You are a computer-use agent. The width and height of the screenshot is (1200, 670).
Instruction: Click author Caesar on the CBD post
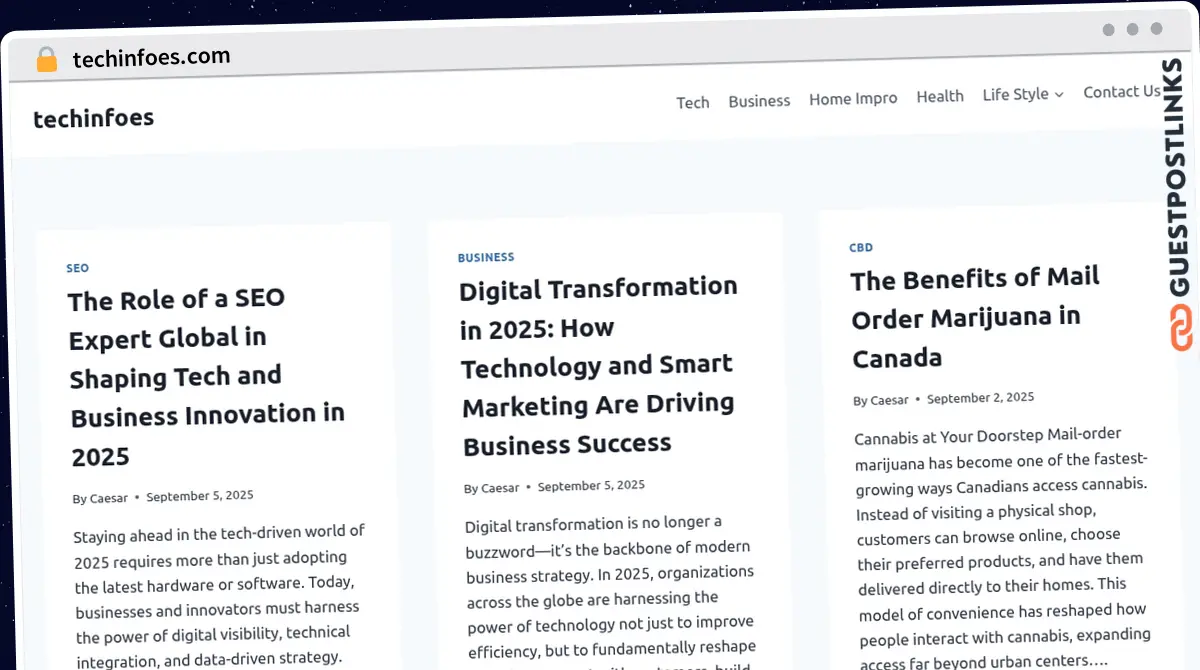889,400
